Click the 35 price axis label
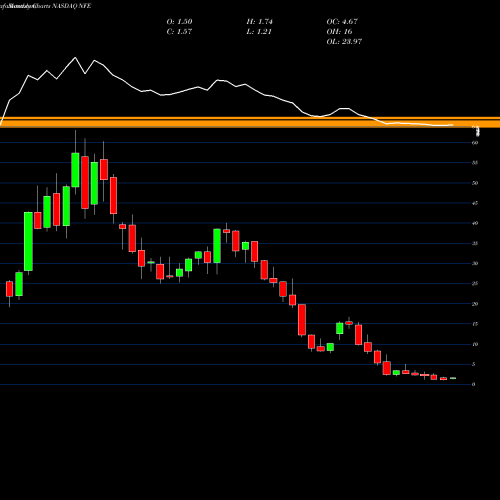 pos(475,243)
